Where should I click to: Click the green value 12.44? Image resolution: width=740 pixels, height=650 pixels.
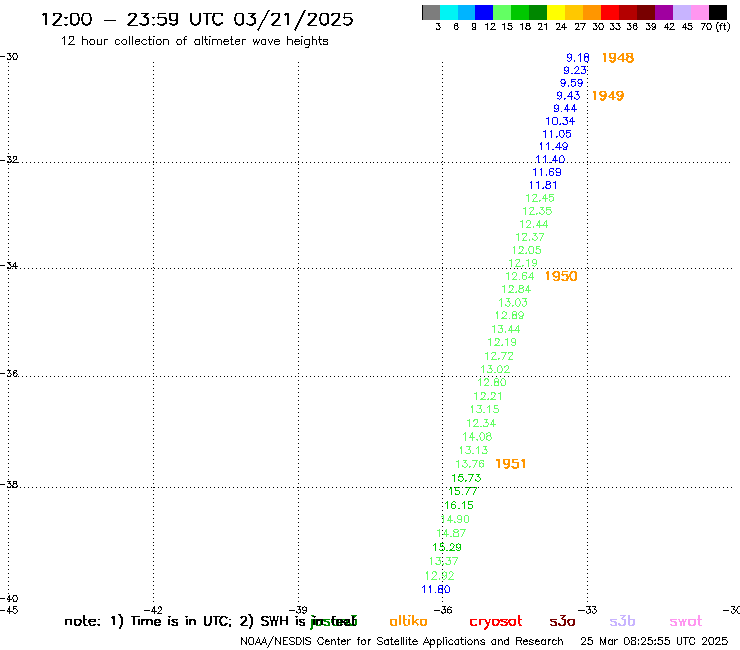[534, 224]
